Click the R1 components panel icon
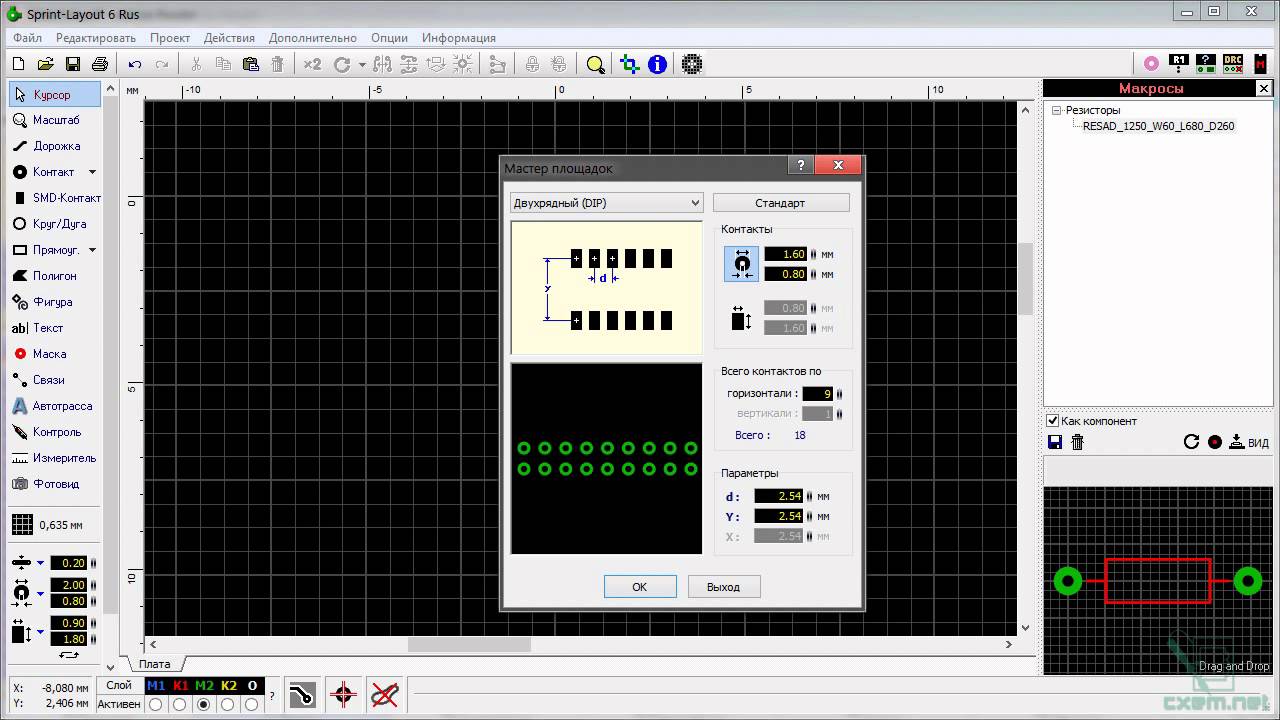 [x=1180, y=63]
